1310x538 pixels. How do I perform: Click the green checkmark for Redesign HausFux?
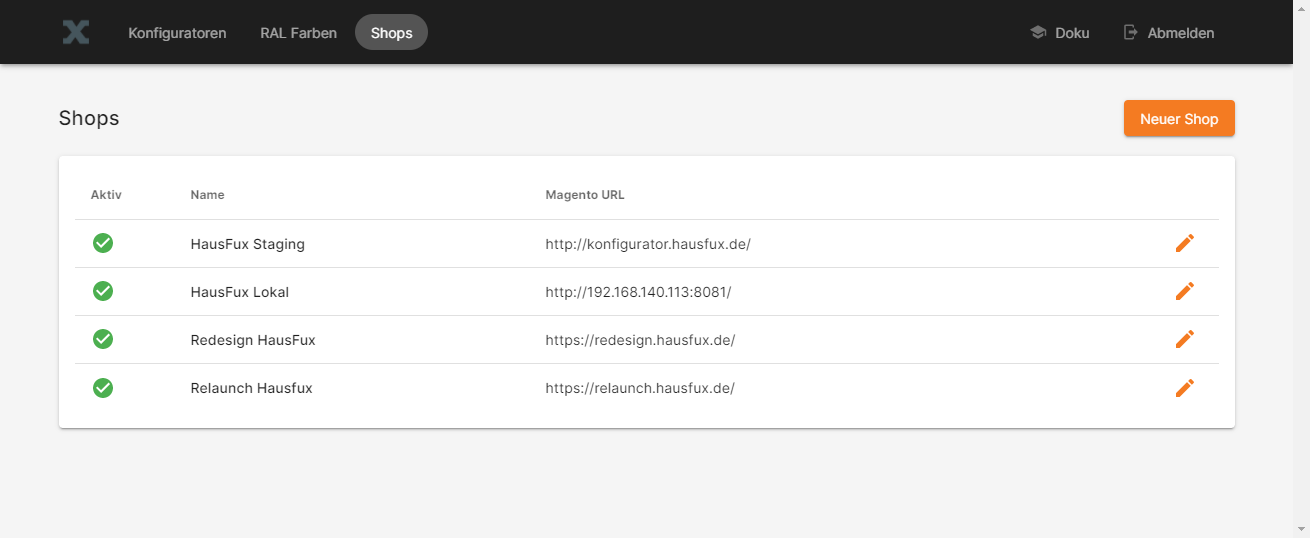point(103,339)
